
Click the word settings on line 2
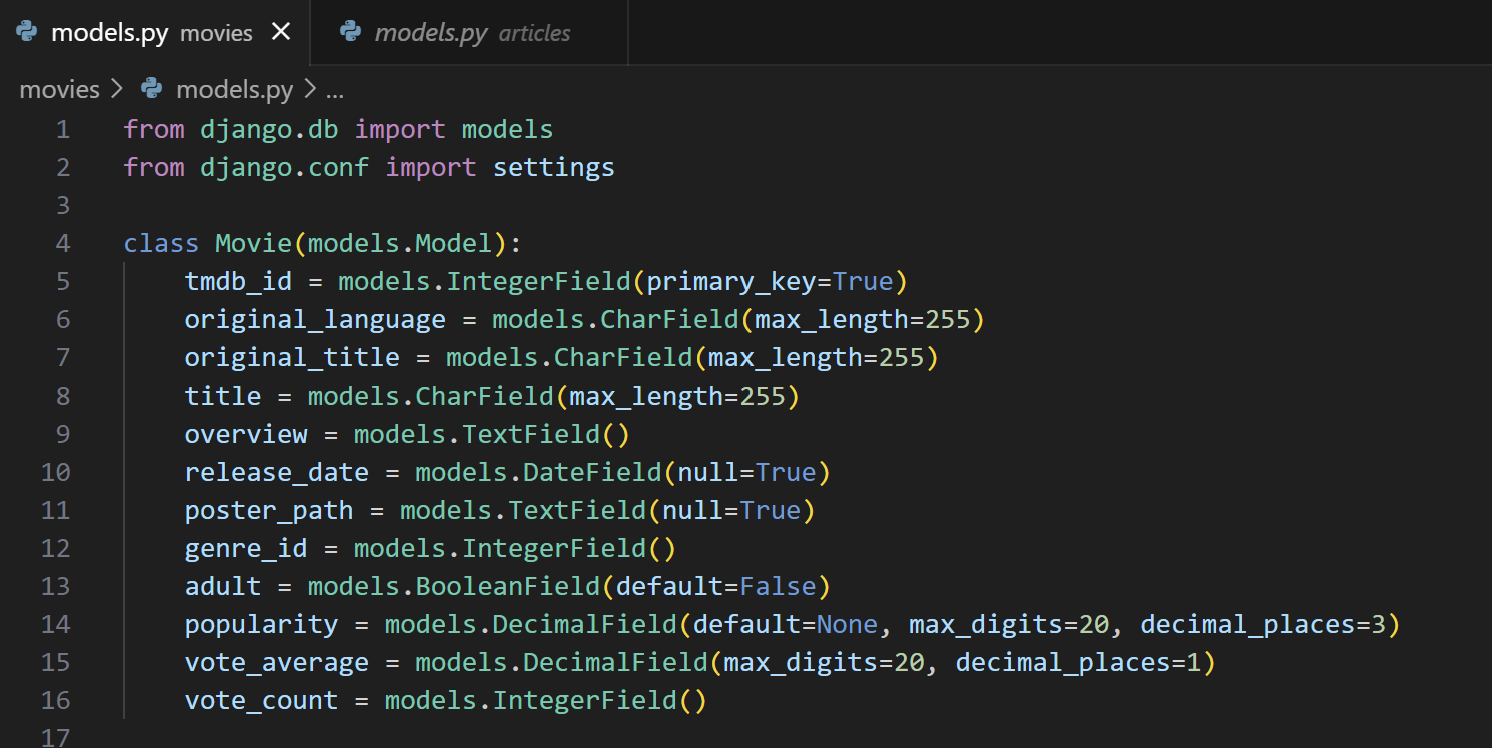point(554,167)
